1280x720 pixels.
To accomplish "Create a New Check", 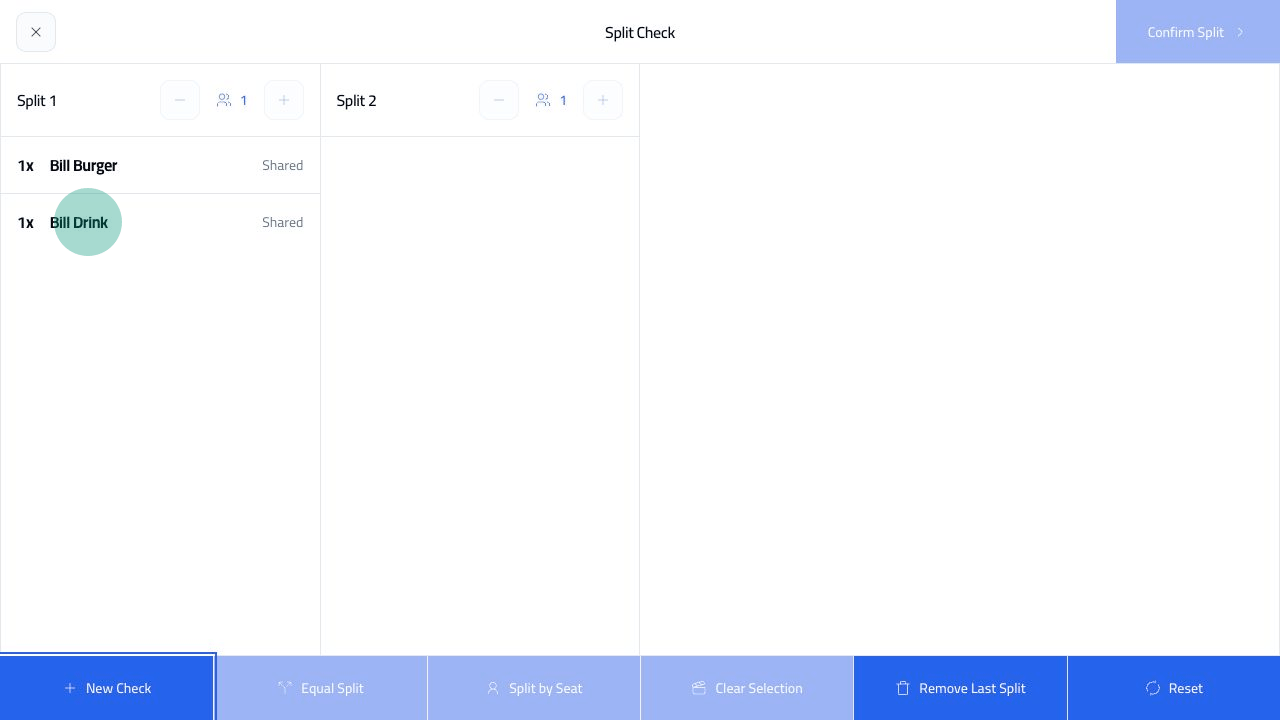I will (107, 688).
